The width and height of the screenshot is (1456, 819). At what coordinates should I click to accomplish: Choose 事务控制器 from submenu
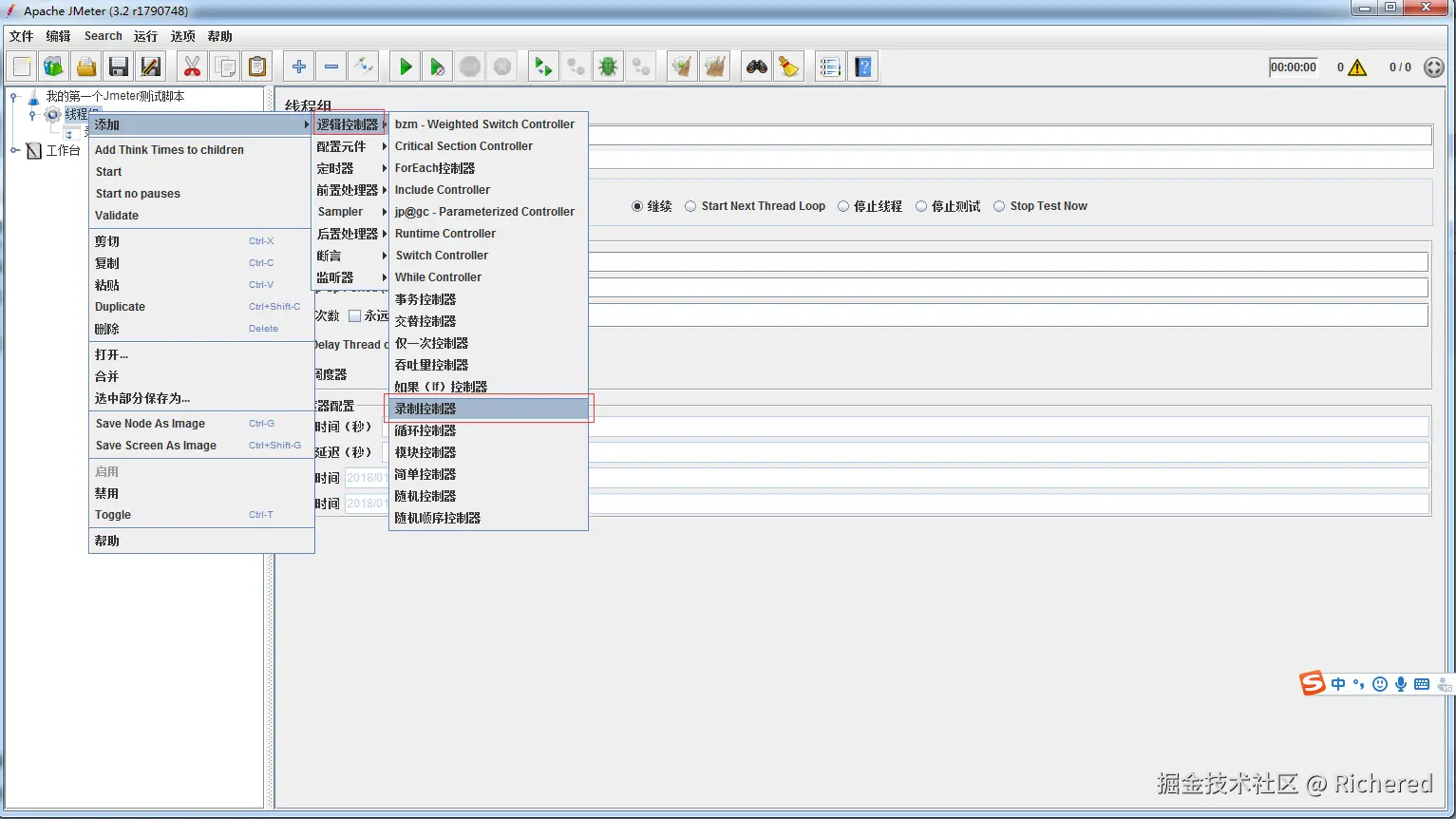pyautogui.click(x=488, y=299)
